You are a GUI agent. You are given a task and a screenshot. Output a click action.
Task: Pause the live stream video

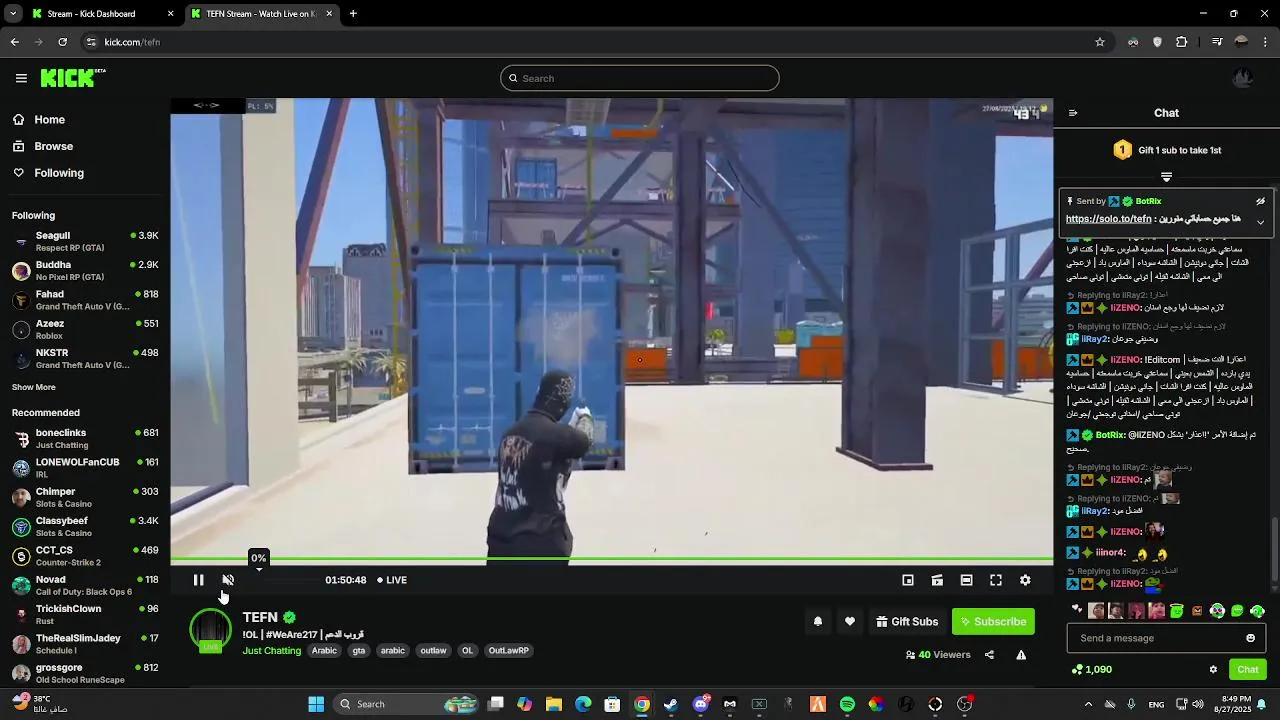coord(198,580)
